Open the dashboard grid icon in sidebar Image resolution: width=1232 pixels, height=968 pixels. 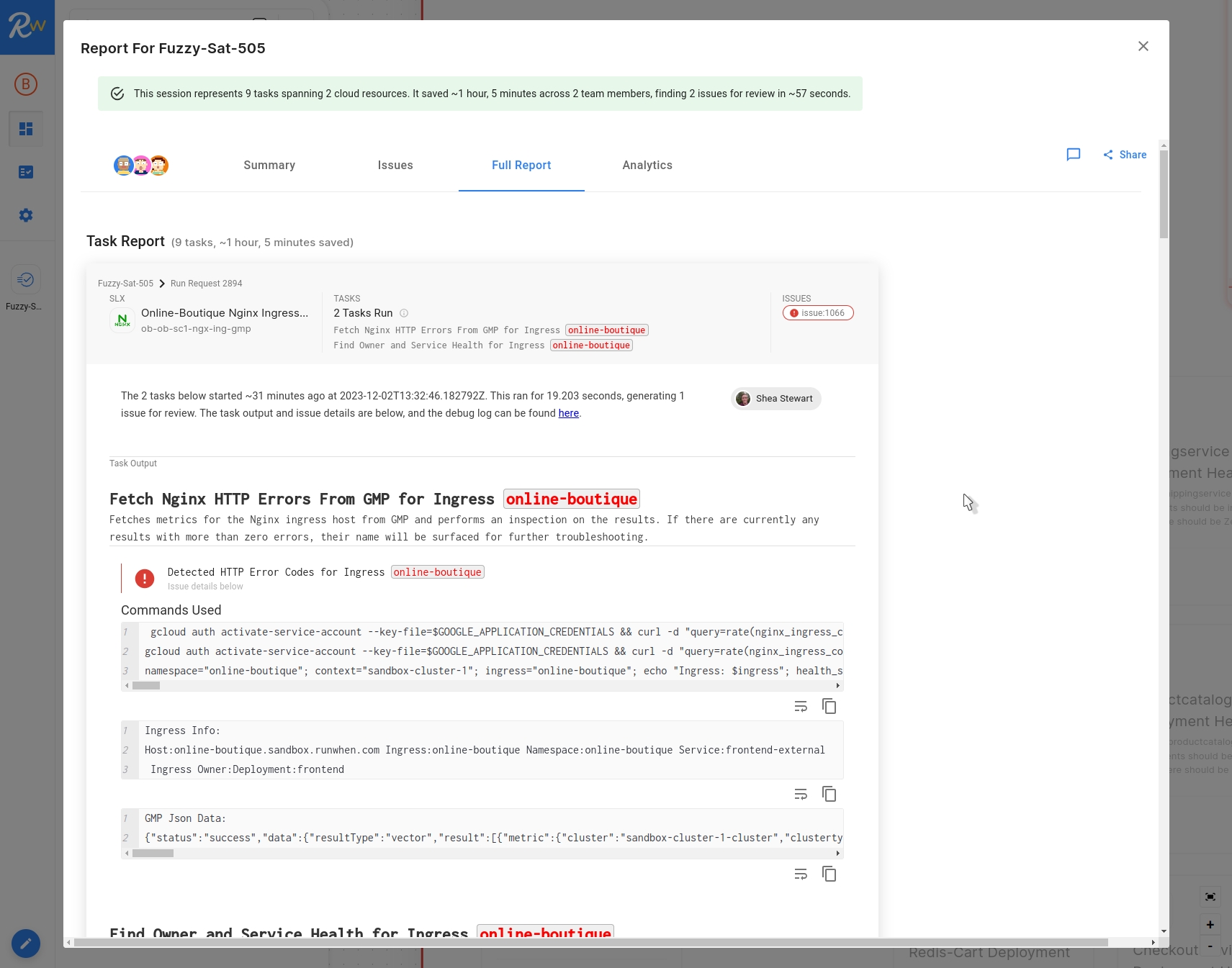tap(26, 129)
